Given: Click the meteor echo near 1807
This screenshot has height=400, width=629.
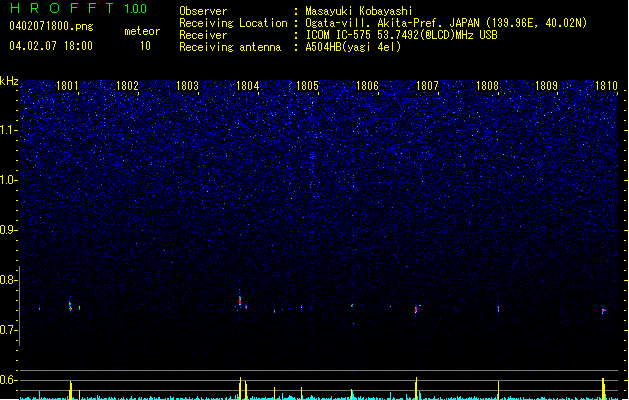Looking at the screenshot, I should click(x=416, y=310).
